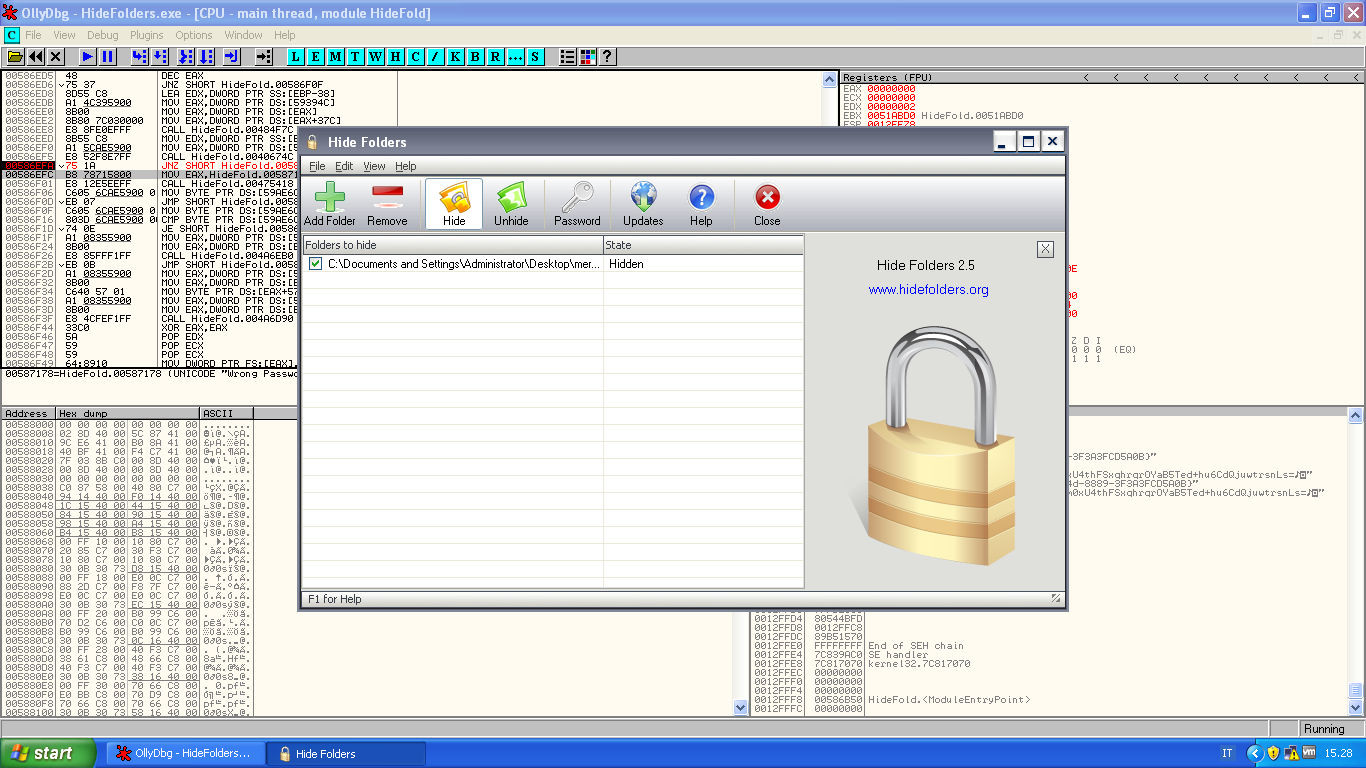Open the Window menu in OllyDbg

[243, 35]
